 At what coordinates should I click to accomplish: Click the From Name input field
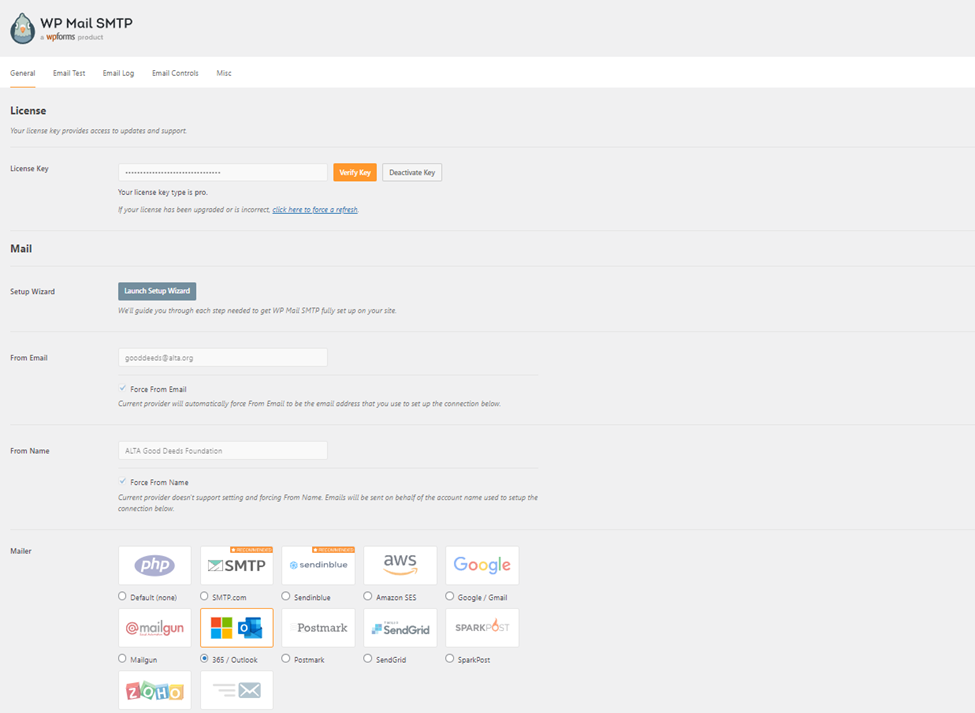click(223, 451)
